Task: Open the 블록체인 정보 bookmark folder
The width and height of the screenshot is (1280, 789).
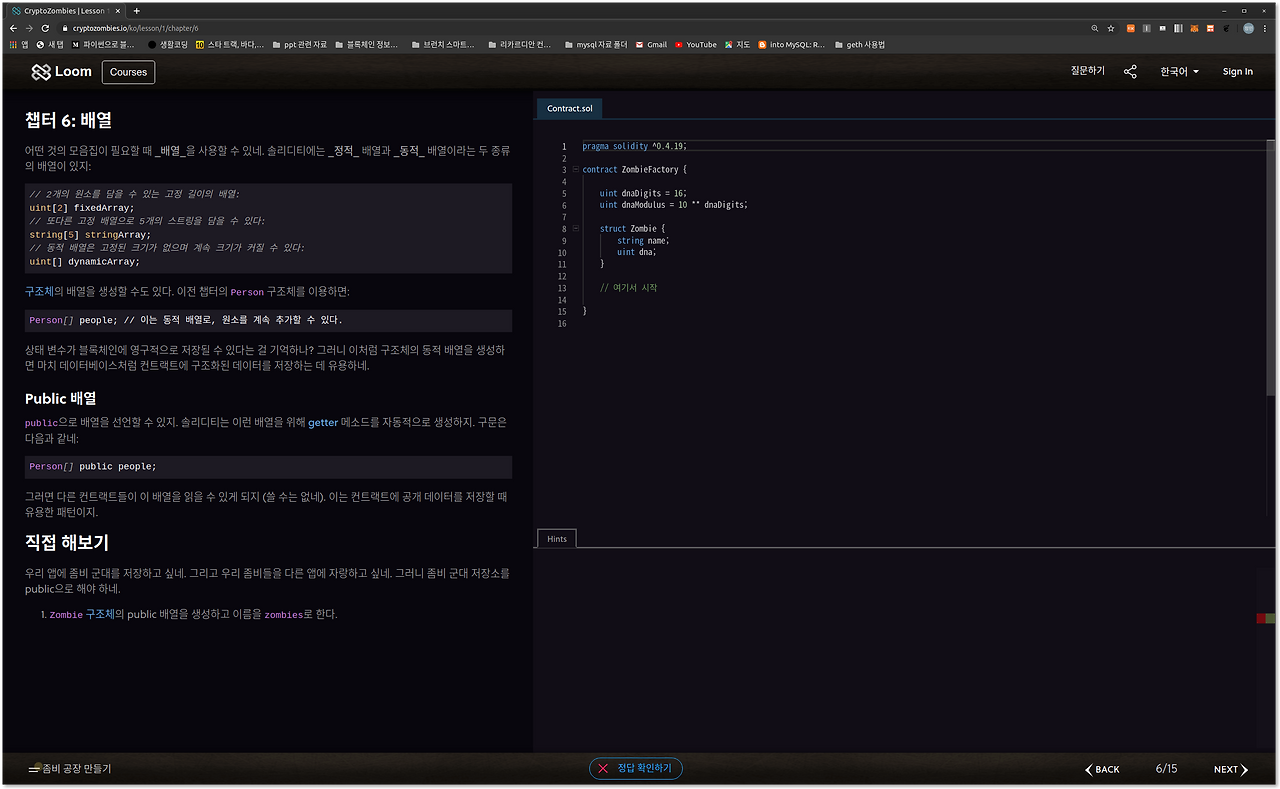Action: pos(366,45)
